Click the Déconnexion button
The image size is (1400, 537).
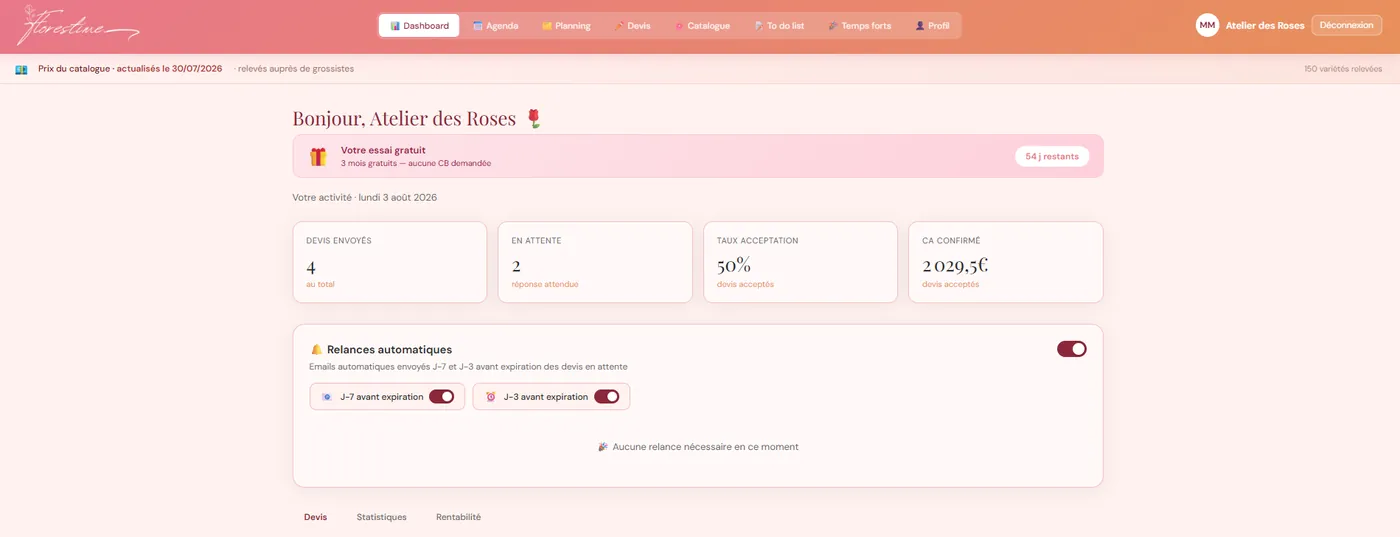click(x=1346, y=25)
